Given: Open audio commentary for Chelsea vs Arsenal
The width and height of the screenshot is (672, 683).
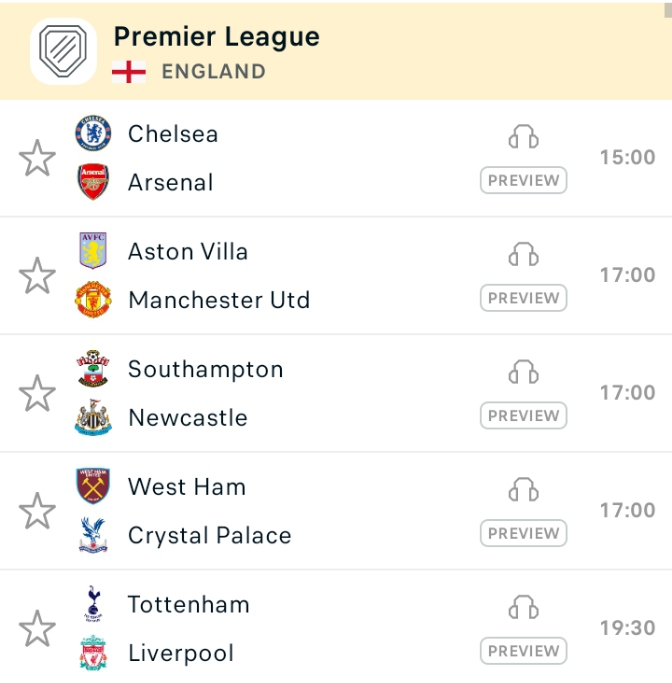Looking at the screenshot, I should tap(523, 137).
